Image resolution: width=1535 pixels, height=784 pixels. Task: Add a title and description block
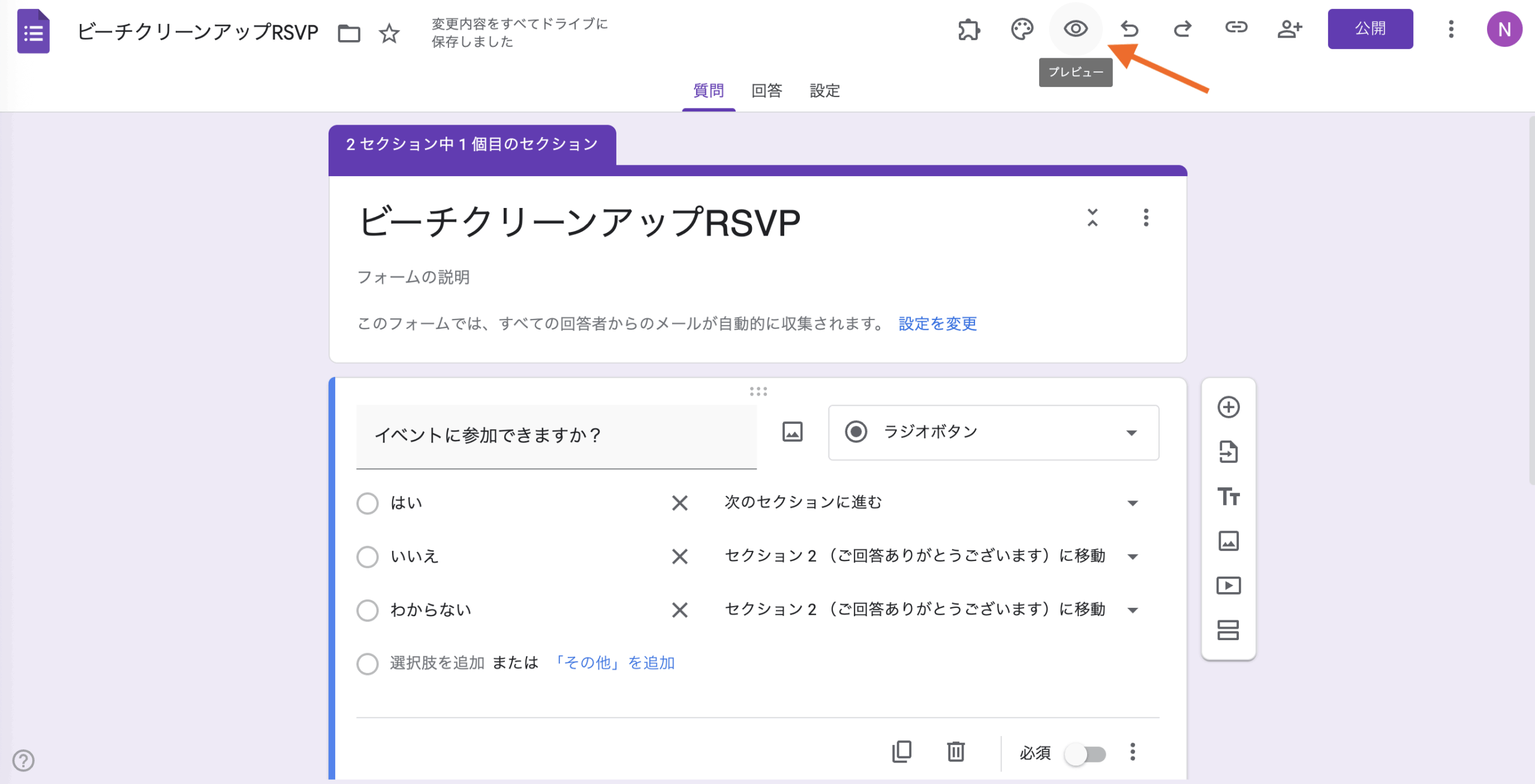(x=1229, y=496)
